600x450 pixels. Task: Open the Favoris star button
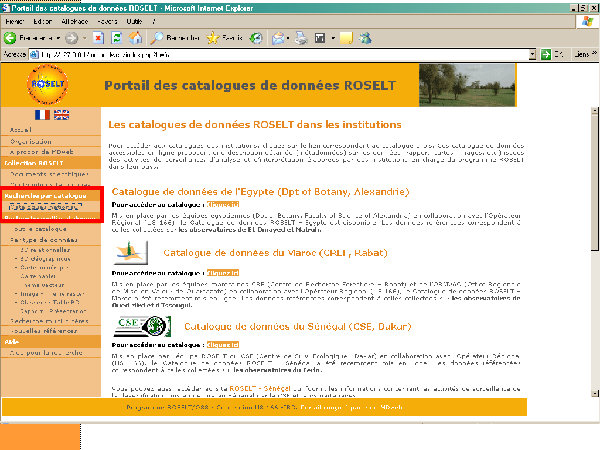(x=225, y=38)
